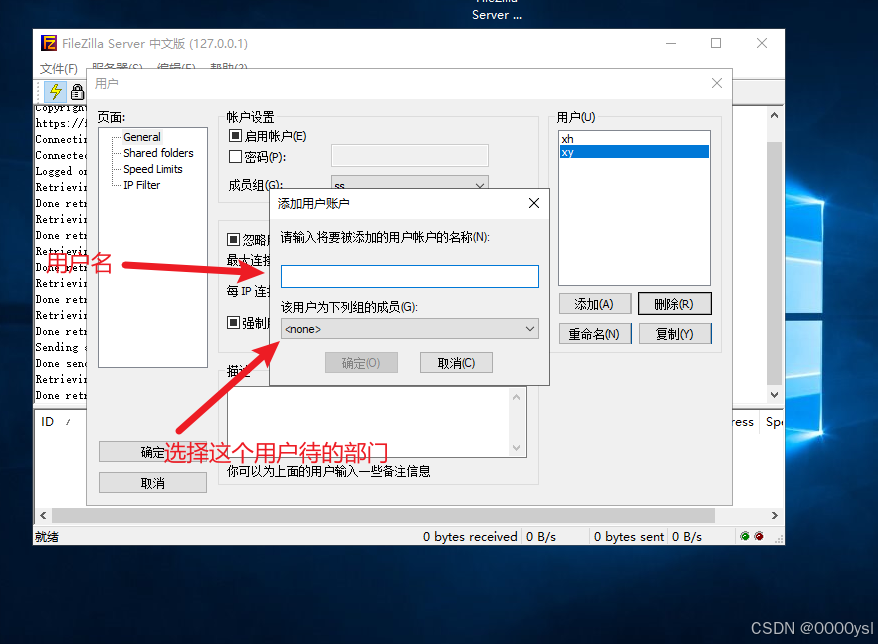Click the 复制(Y) user button

coord(675,334)
